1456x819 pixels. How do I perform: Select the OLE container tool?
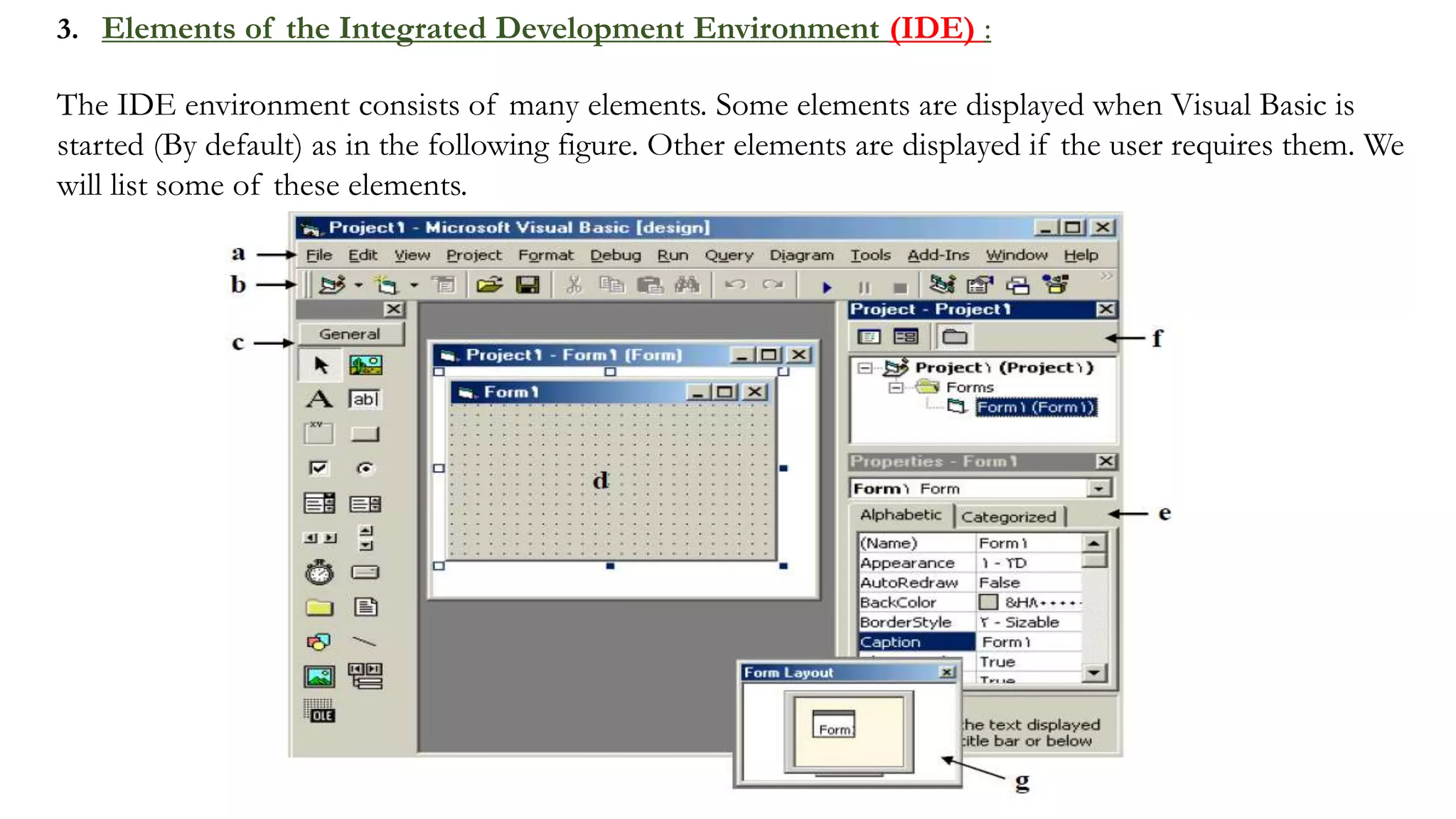click(x=319, y=711)
